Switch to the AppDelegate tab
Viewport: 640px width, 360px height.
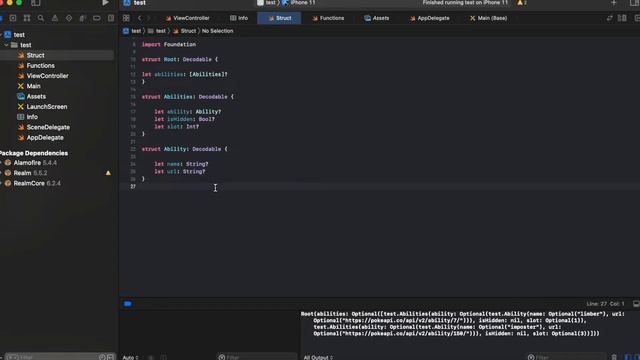(x=430, y=18)
